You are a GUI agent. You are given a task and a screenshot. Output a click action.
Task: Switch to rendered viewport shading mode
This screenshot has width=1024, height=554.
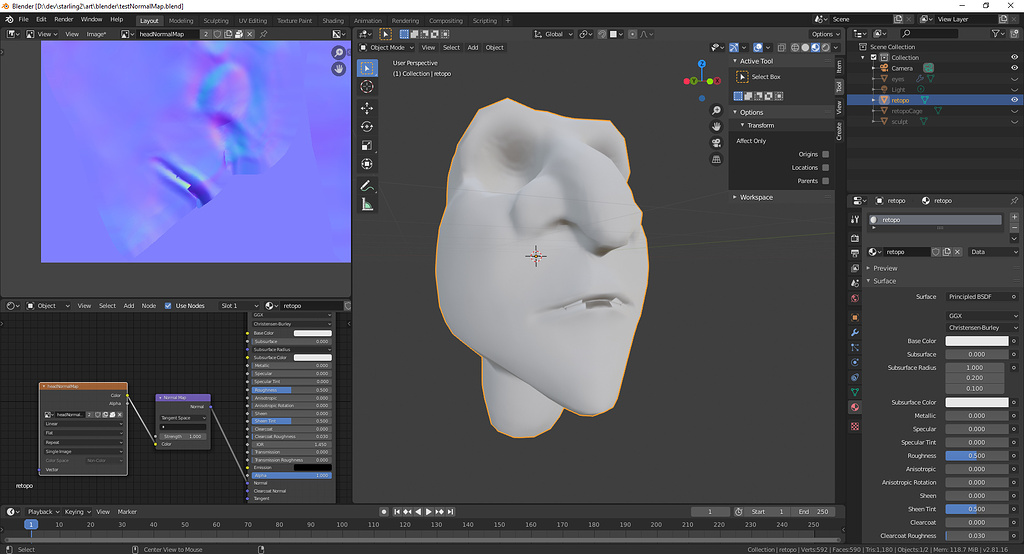tap(825, 47)
